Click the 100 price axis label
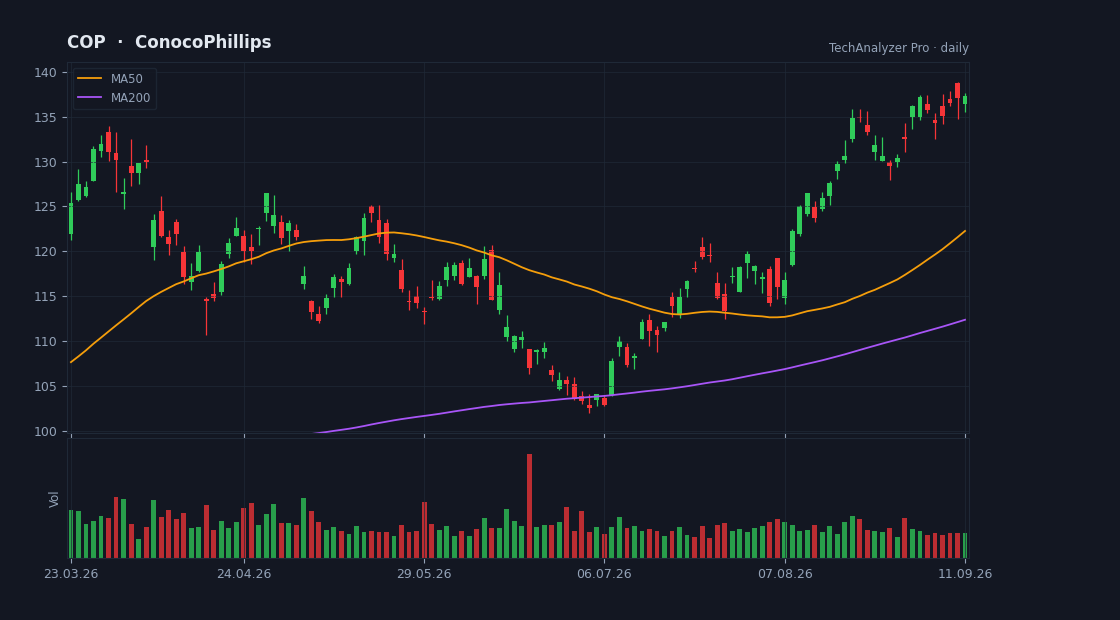Image resolution: width=1120 pixels, height=620 pixels. 45,431
